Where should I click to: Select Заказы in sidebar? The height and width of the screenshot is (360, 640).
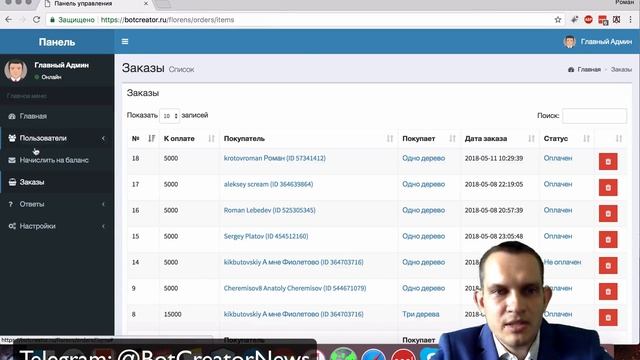click(57, 182)
